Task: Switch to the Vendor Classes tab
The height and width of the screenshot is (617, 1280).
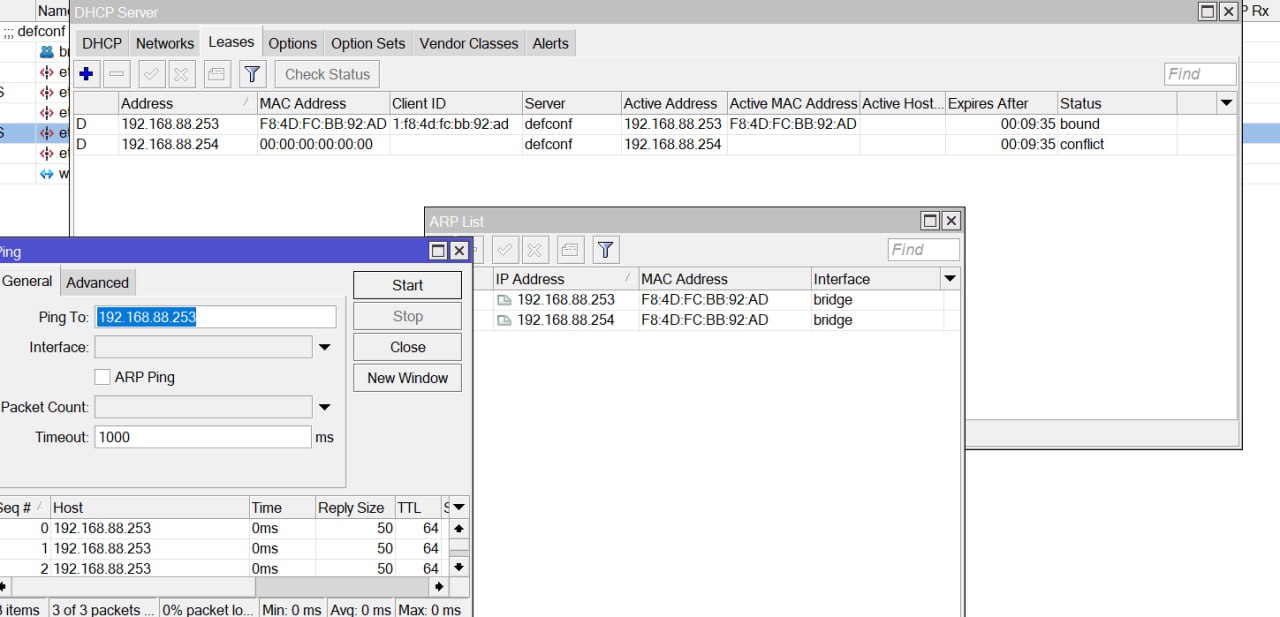Action: [469, 43]
